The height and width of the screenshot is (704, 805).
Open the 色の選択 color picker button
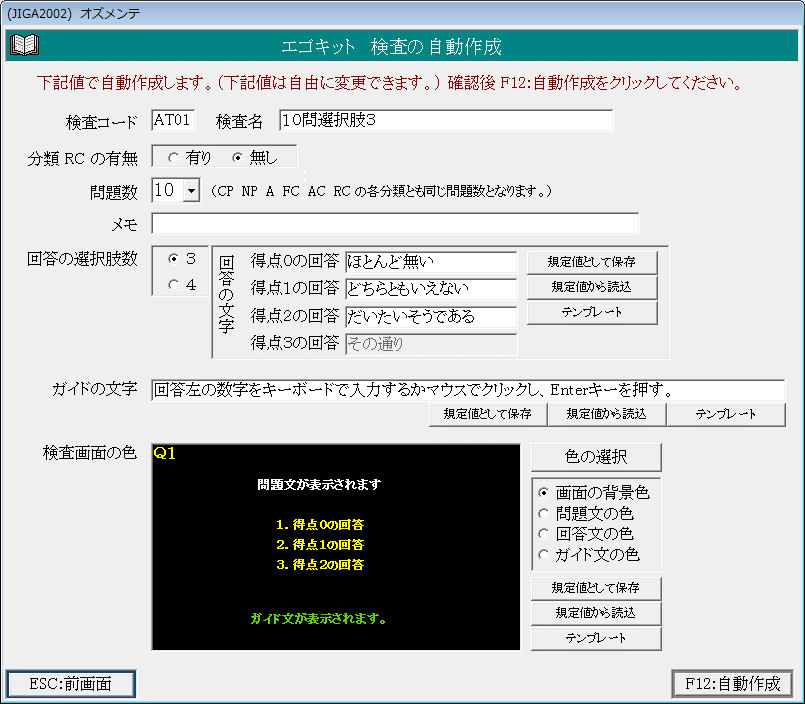point(596,457)
